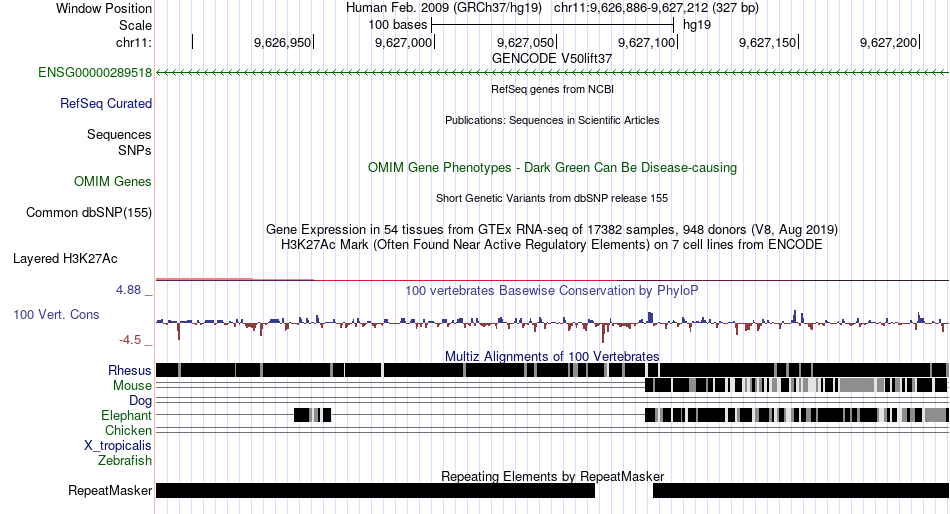
Task: Open the RefSeq Curated track label
Action: coord(105,104)
